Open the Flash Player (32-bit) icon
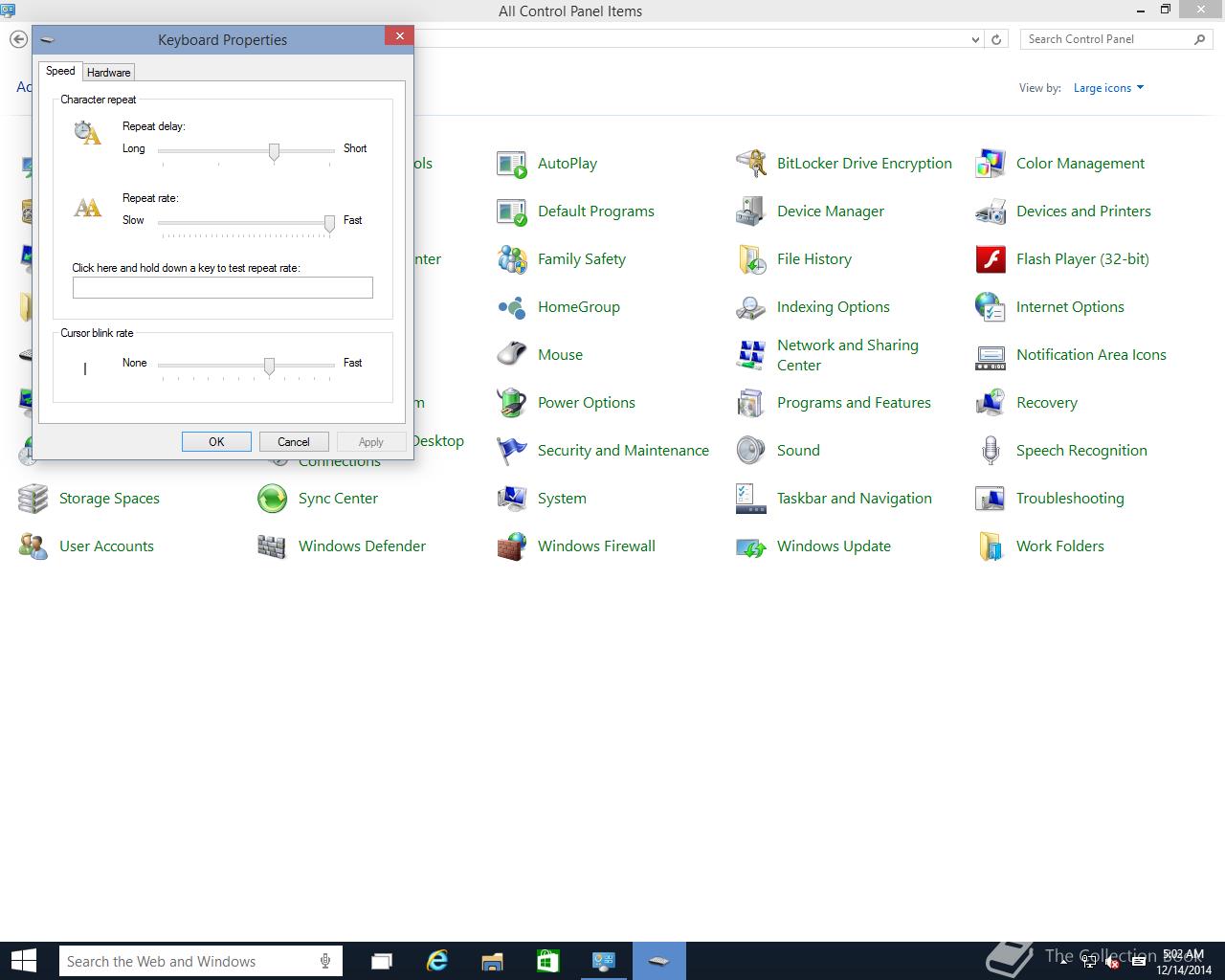1225x980 pixels. click(x=991, y=259)
